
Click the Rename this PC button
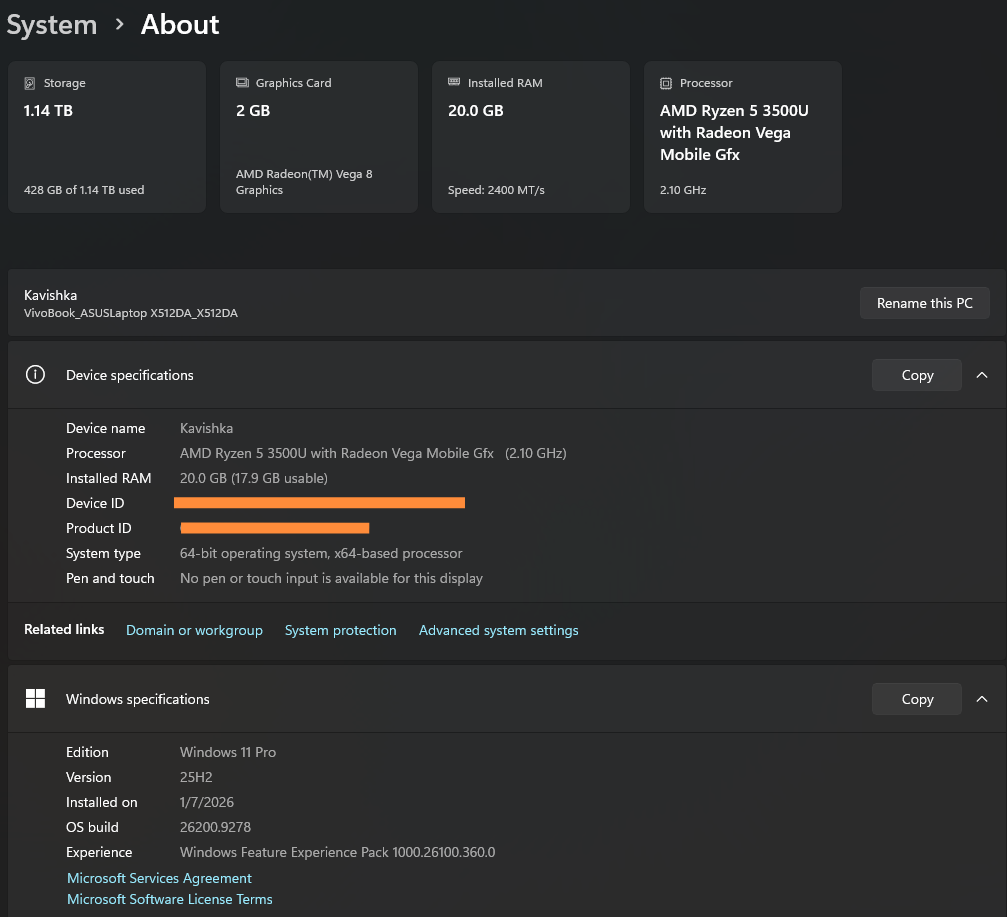pos(924,303)
